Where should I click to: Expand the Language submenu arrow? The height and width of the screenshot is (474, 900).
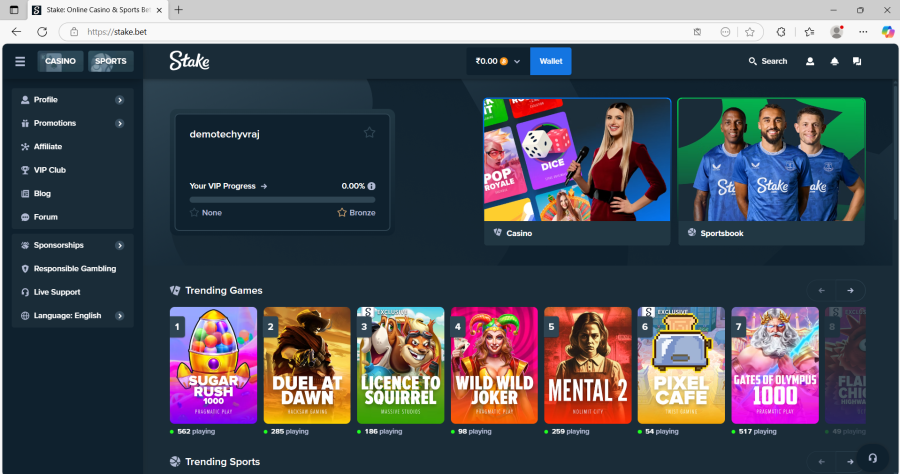click(119, 316)
